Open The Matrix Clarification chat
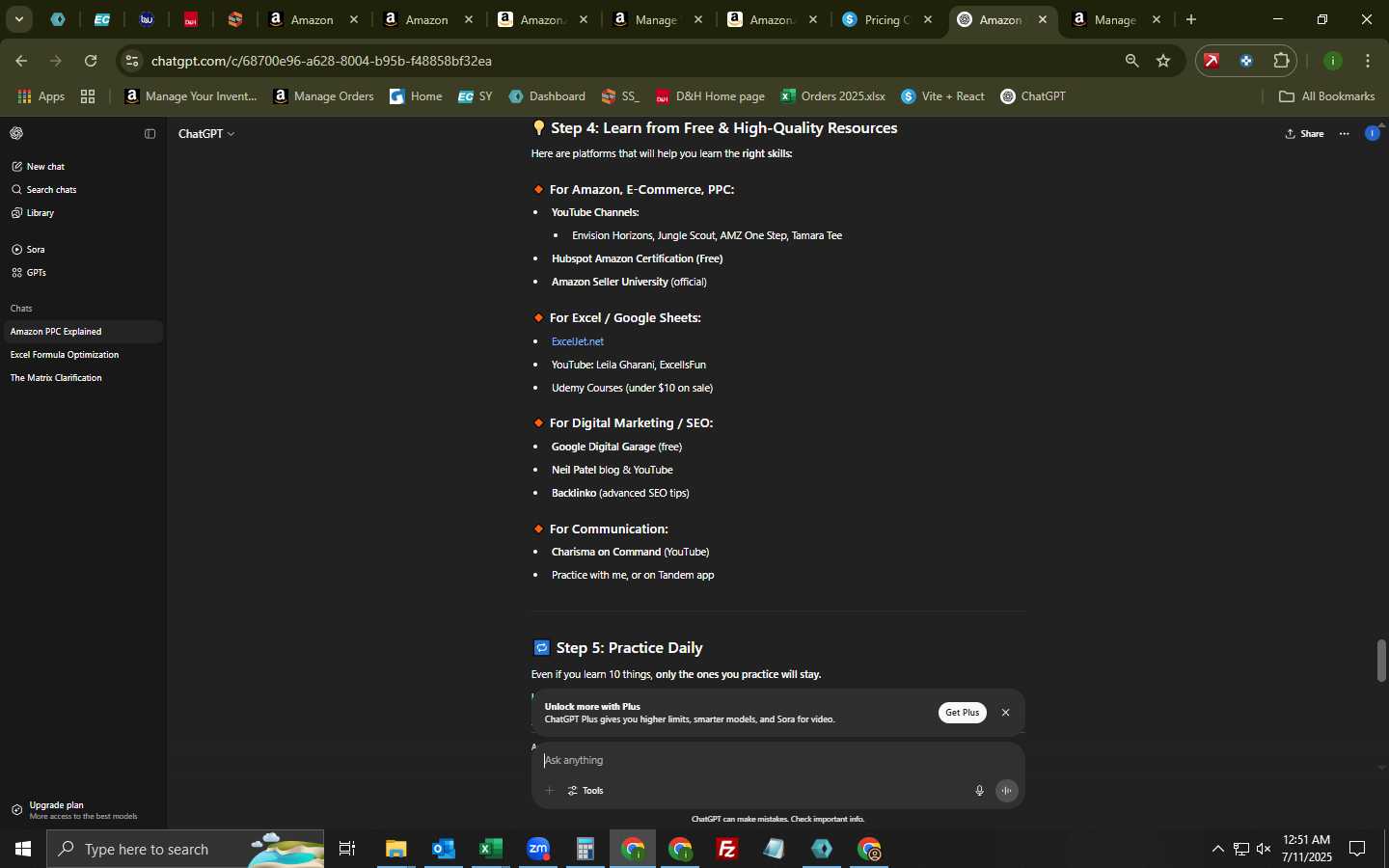The image size is (1389, 868). point(81,378)
